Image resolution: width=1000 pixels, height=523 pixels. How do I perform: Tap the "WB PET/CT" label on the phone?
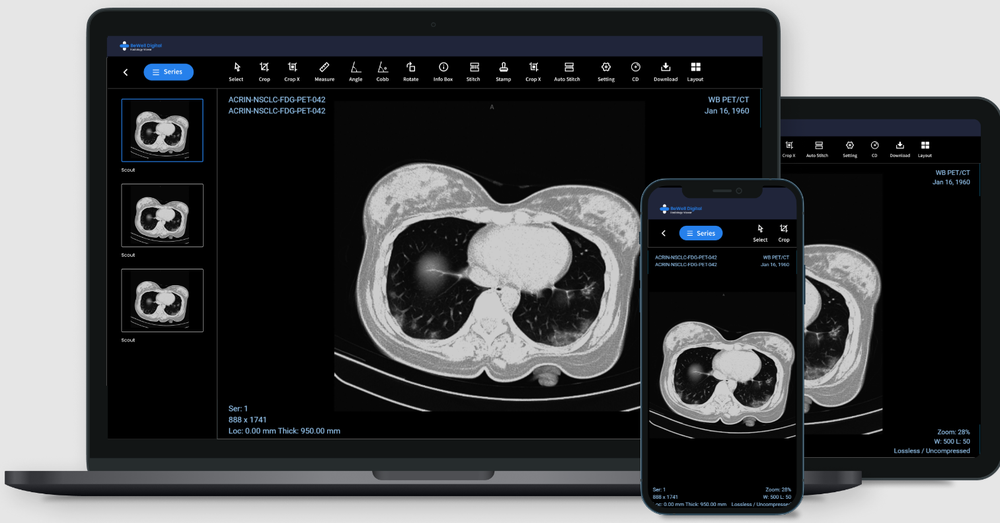pyautogui.click(x=776, y=258)
